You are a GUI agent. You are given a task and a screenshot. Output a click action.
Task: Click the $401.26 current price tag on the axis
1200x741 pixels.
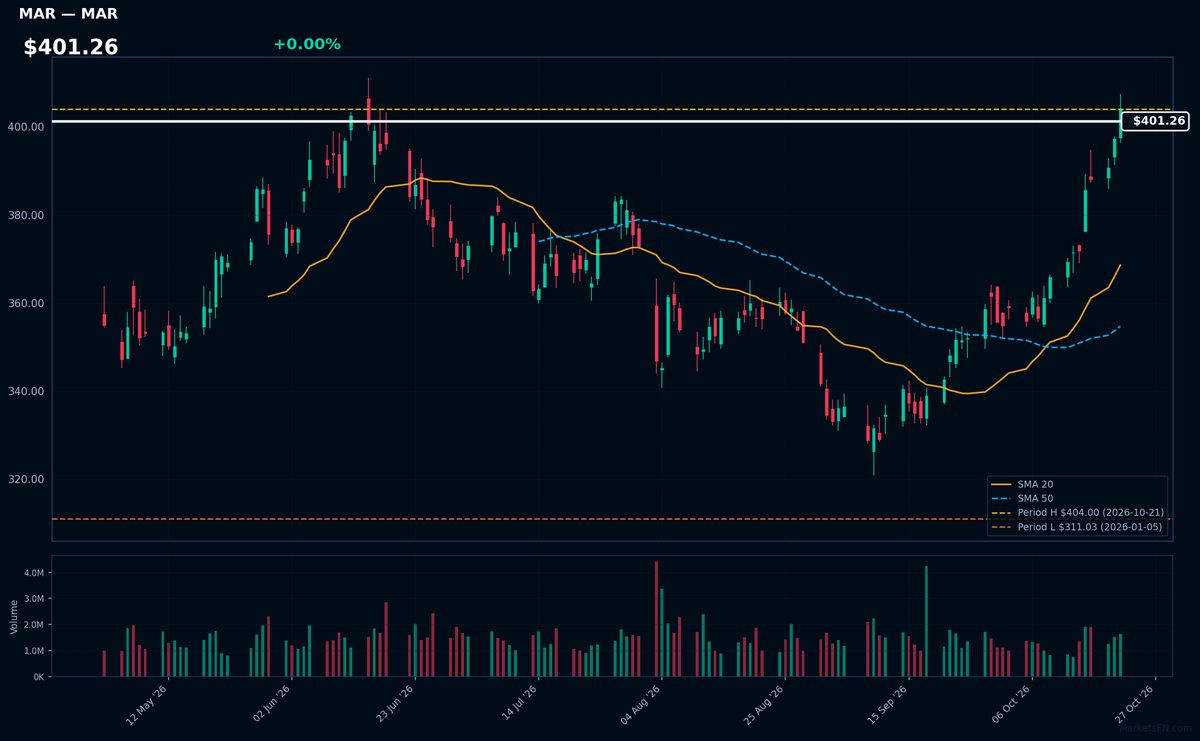point(1155,121)
